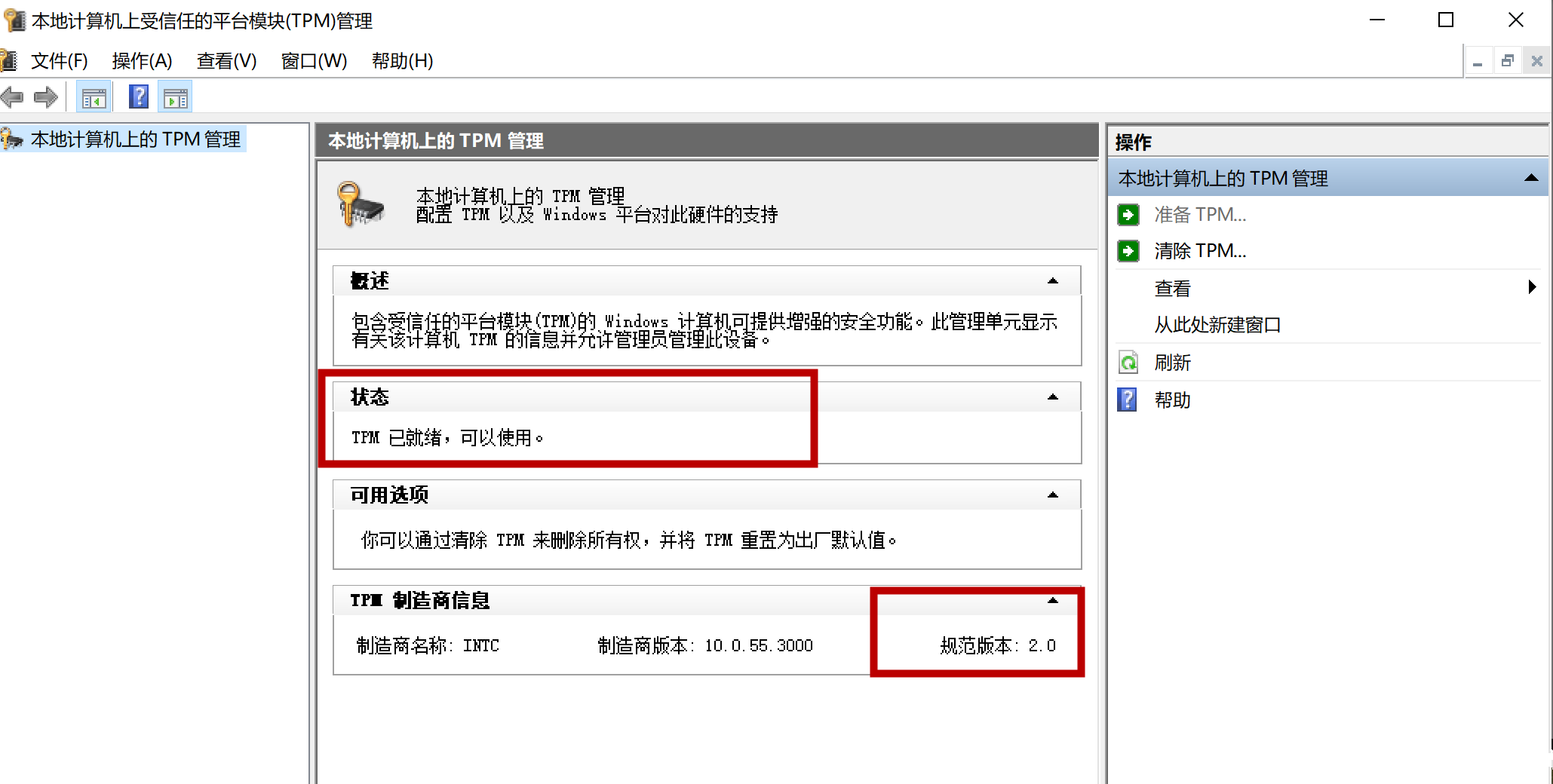Click the 刷新 (Refresh) action icon
1553x784 pixels.
coord(1128,363)
